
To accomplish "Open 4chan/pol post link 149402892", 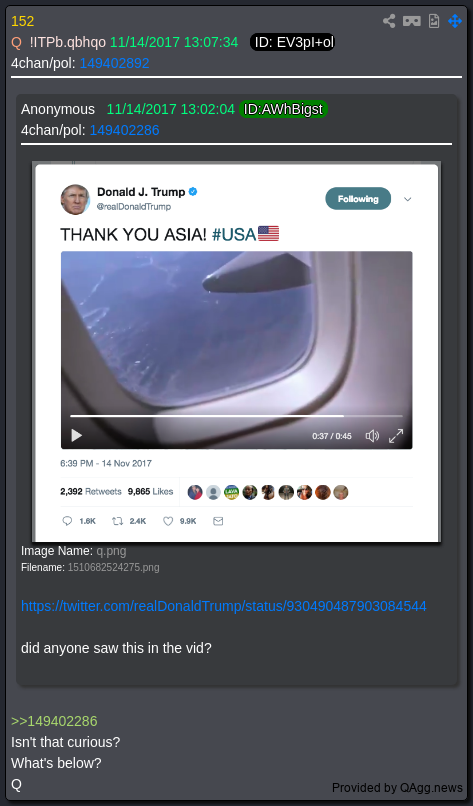I will click(115, 63).
